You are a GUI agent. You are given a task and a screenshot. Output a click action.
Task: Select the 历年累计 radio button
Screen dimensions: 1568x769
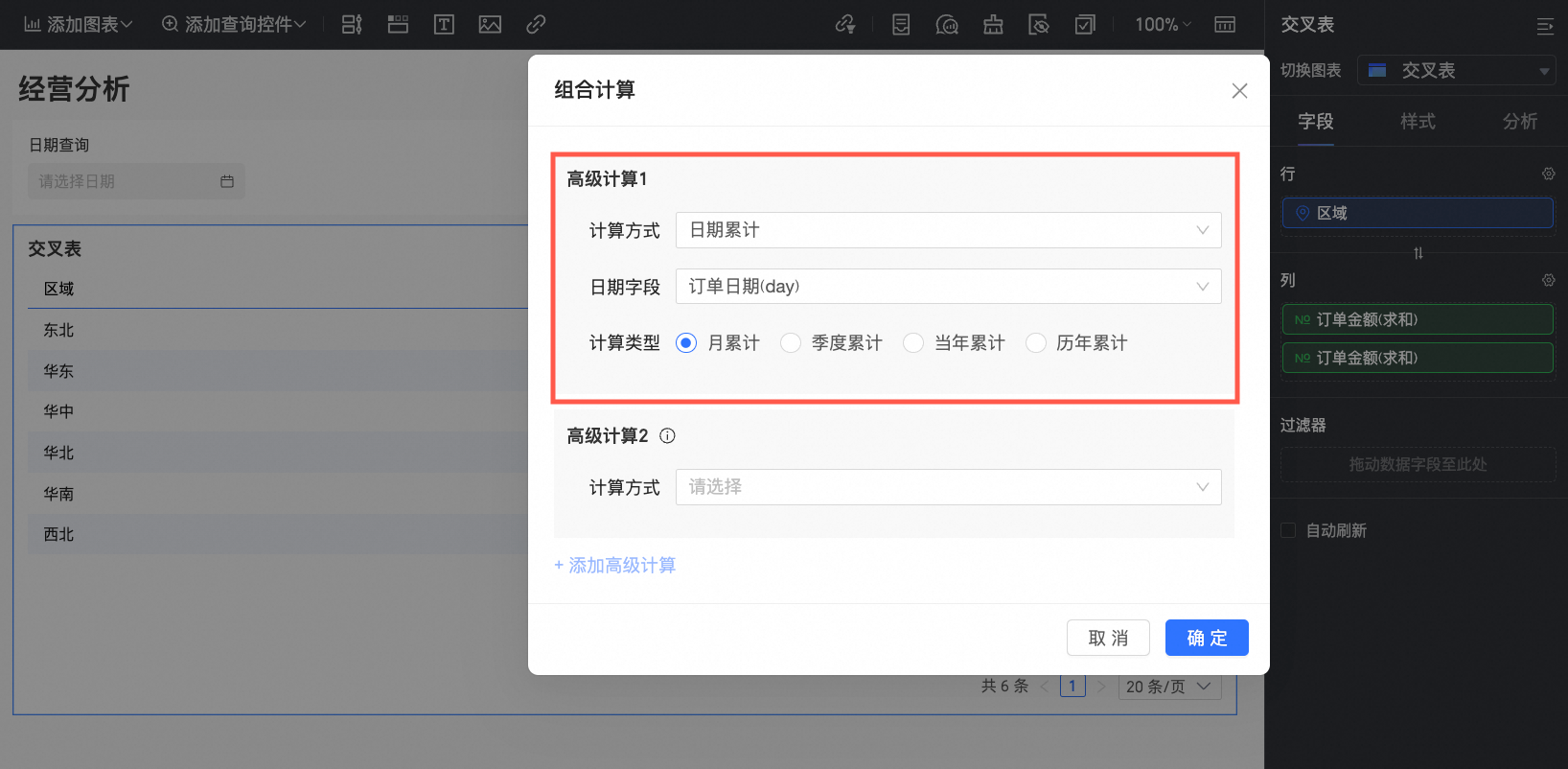(x=1036, y=343)
